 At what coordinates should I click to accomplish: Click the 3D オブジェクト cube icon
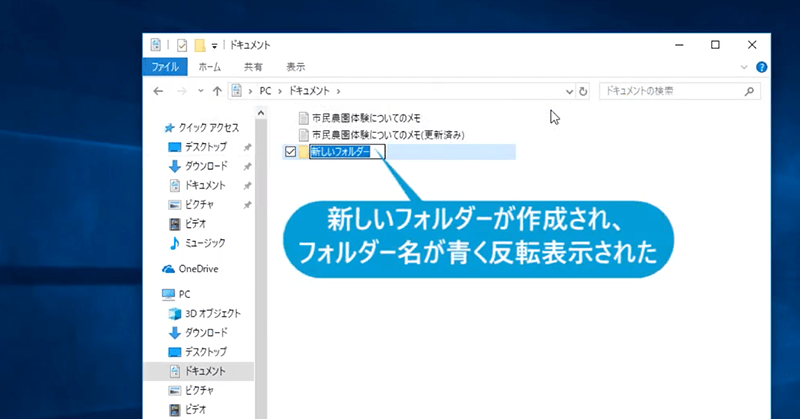(x=174, y=313)
